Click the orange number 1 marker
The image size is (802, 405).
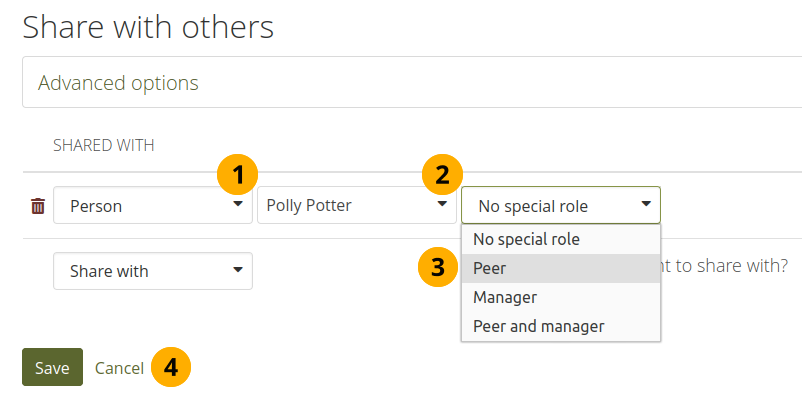237,175
